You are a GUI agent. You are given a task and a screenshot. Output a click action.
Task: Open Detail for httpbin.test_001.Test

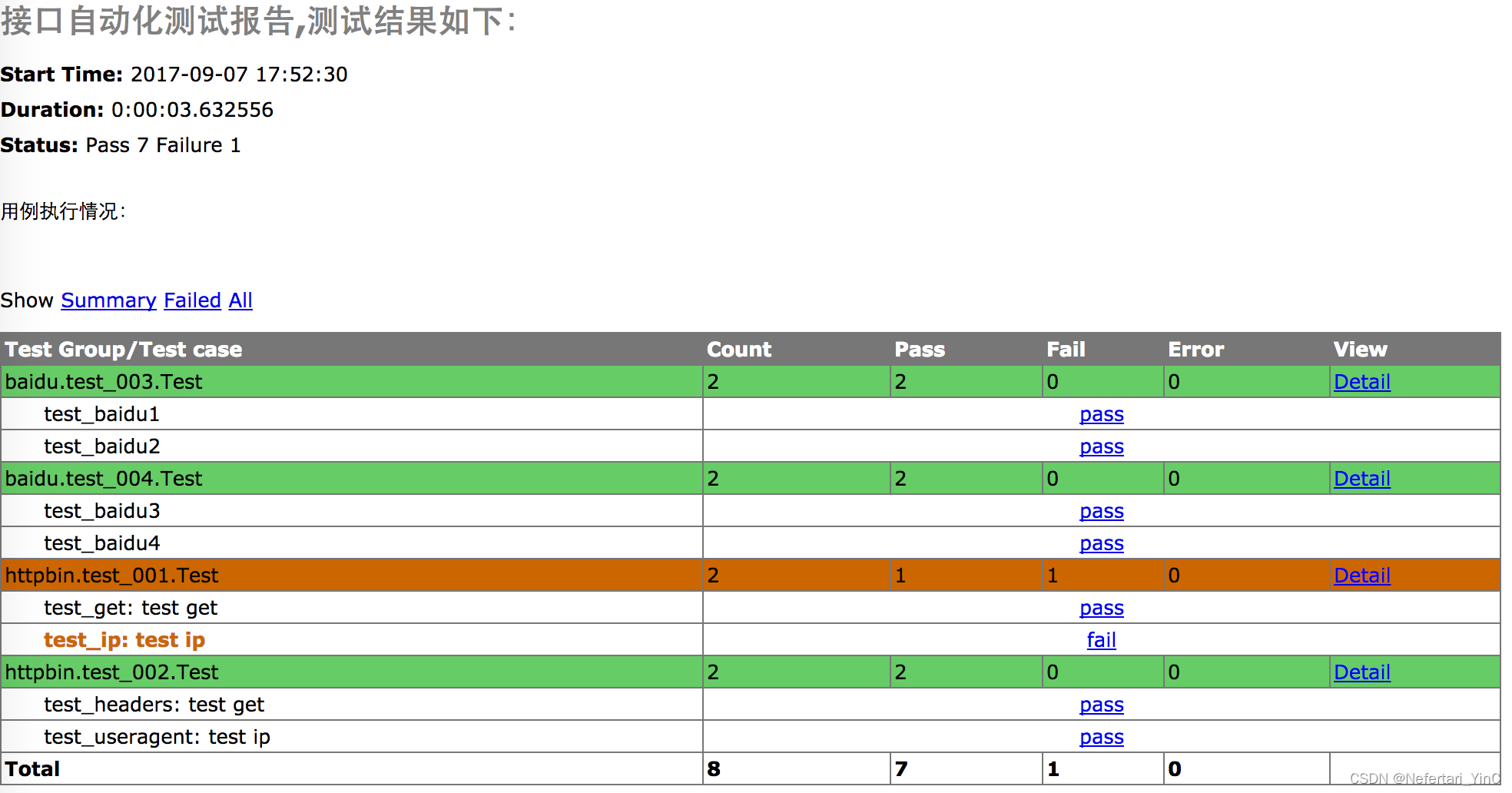[x=1361, y=576]
